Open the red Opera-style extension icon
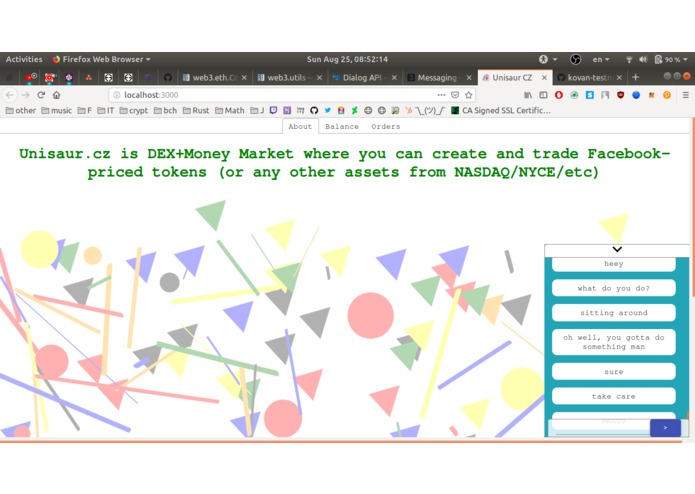The height and width of the screenshot is (494, 695). click(x=559, y=95)
